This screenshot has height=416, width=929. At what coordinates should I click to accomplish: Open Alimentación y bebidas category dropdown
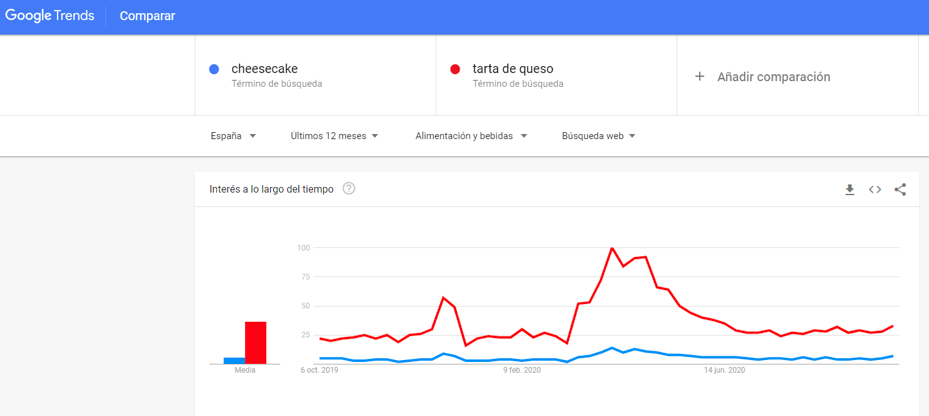click(471, 136)
